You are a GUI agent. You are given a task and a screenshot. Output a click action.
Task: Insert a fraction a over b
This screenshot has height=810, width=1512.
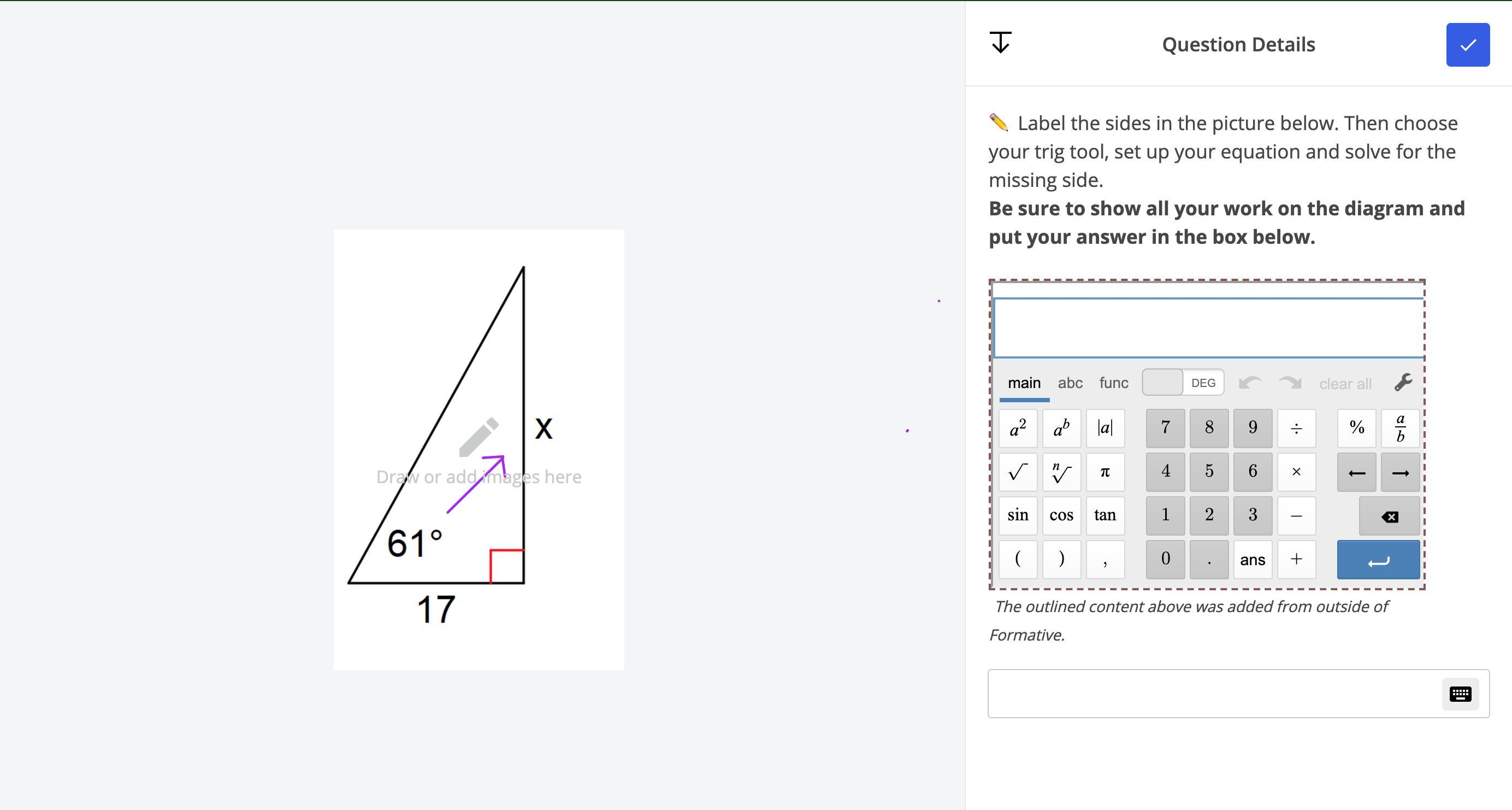click(1400, 428)
